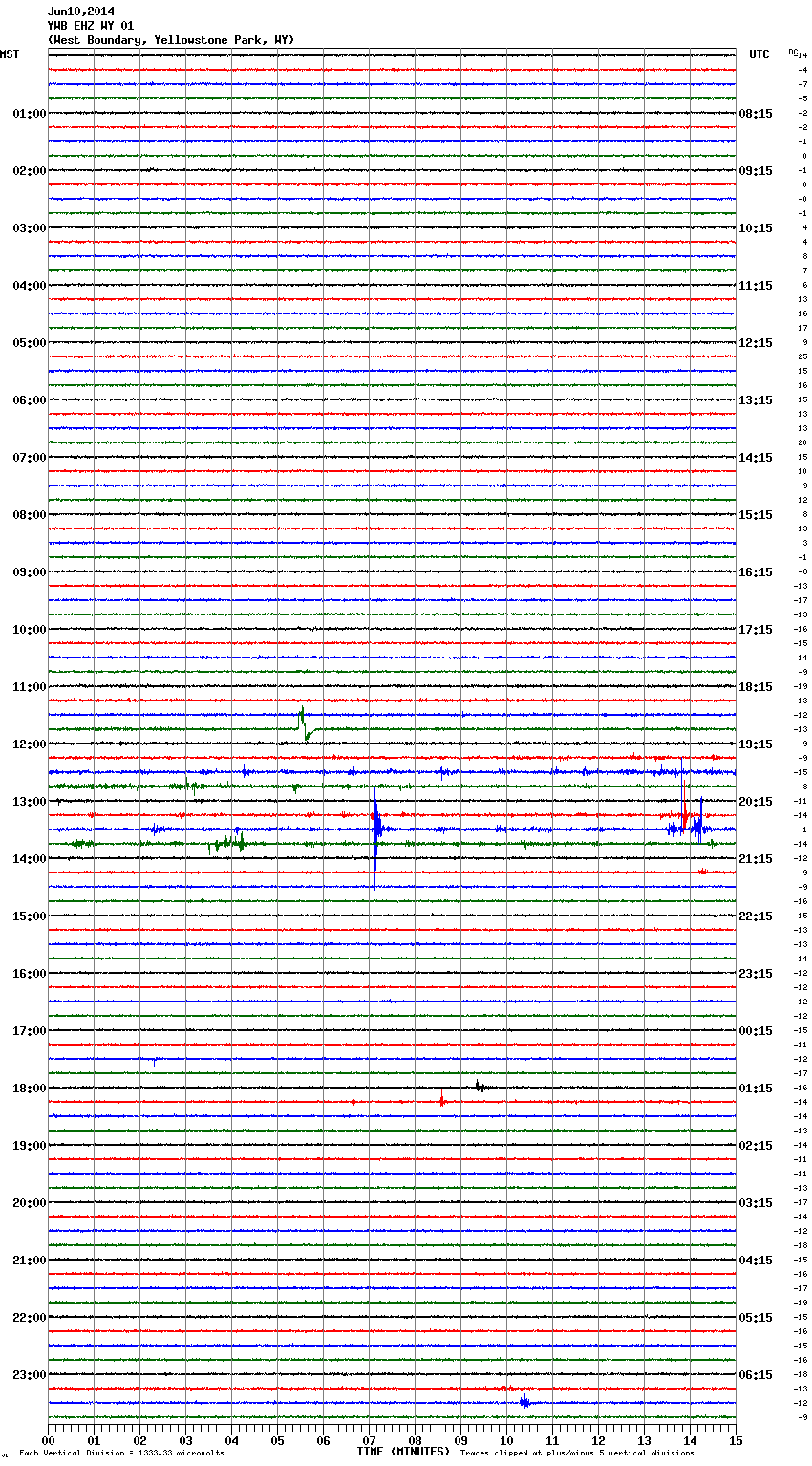Viewport: 812px width, 1466px height.
Task: Click bottom axis minute tick label "10"
Action: (506, 1440)
